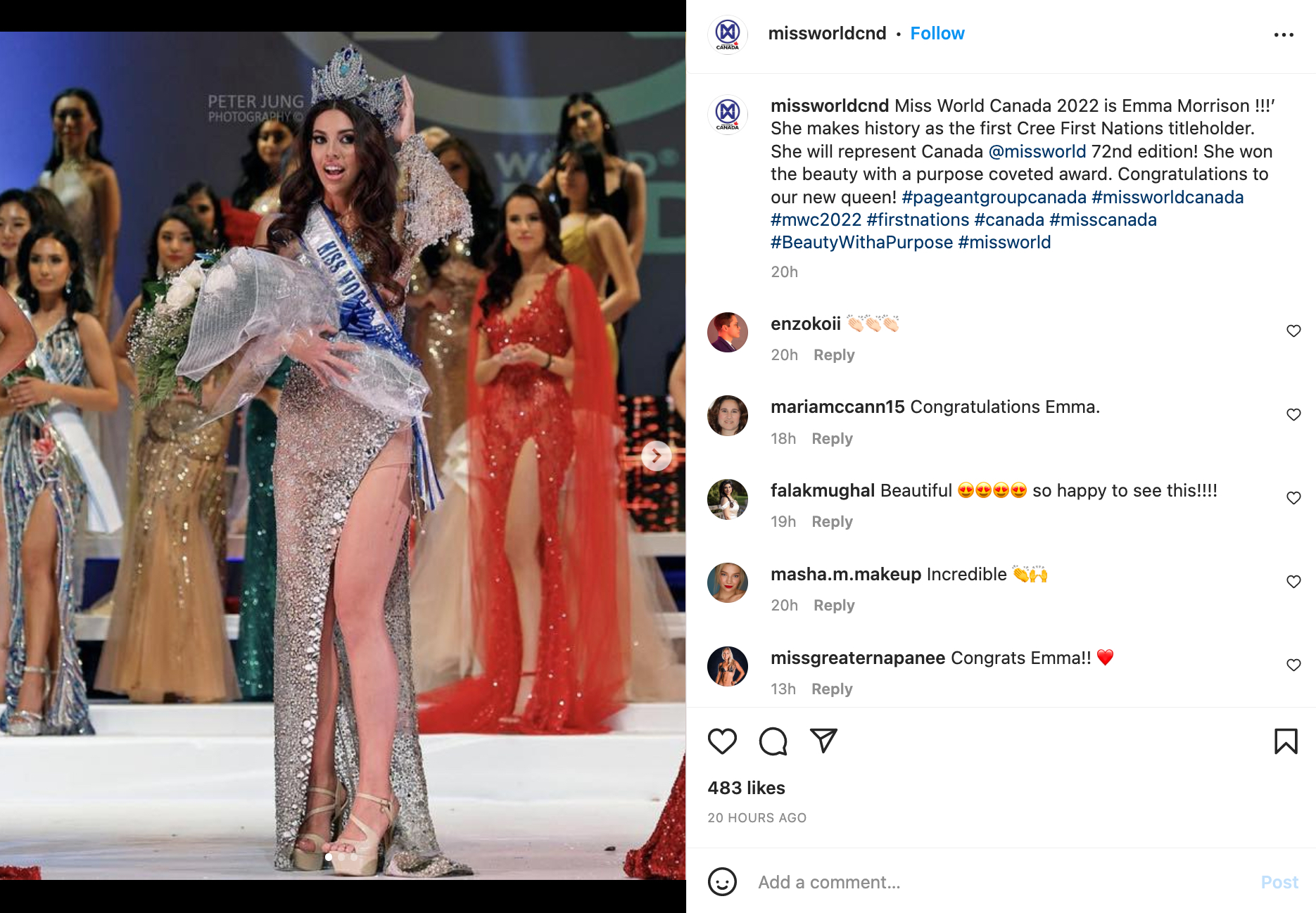Follow the missworldcnd account
This screenshot has height=913, width=1316.
937,34
